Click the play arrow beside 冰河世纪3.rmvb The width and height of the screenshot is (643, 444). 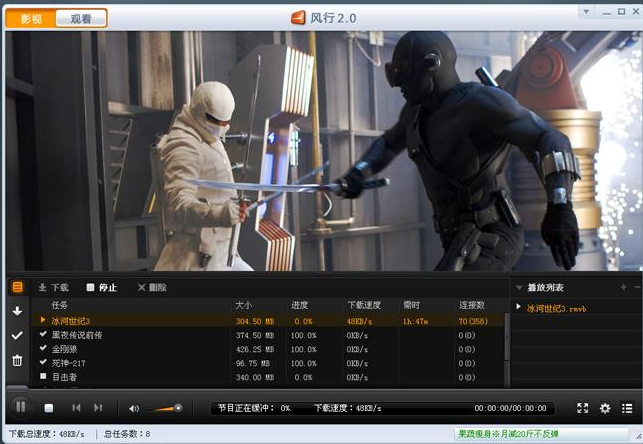pyautogui.click(x=518, y=306)
